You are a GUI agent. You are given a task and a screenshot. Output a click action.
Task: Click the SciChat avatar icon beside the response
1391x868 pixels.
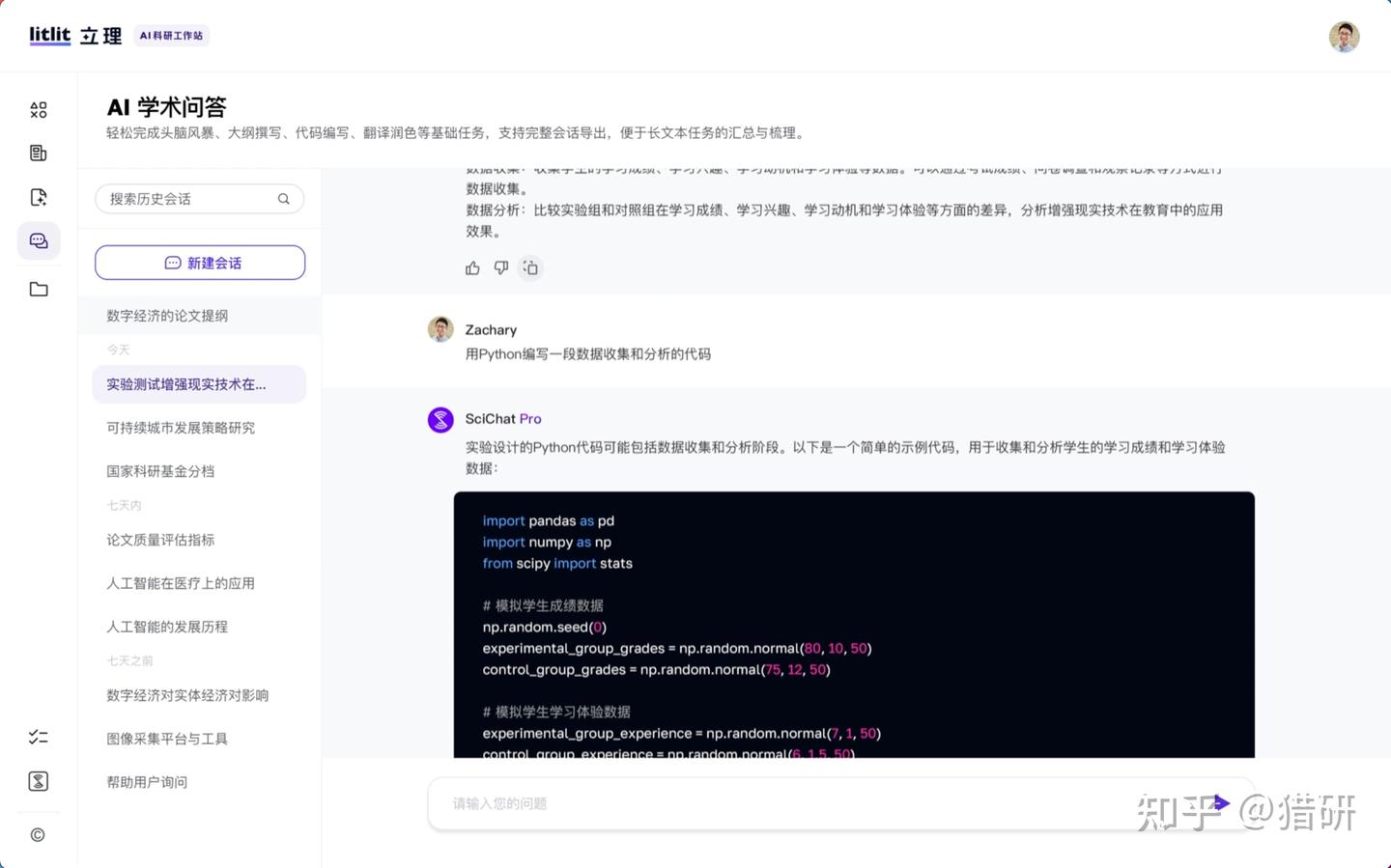pos(440,419)
